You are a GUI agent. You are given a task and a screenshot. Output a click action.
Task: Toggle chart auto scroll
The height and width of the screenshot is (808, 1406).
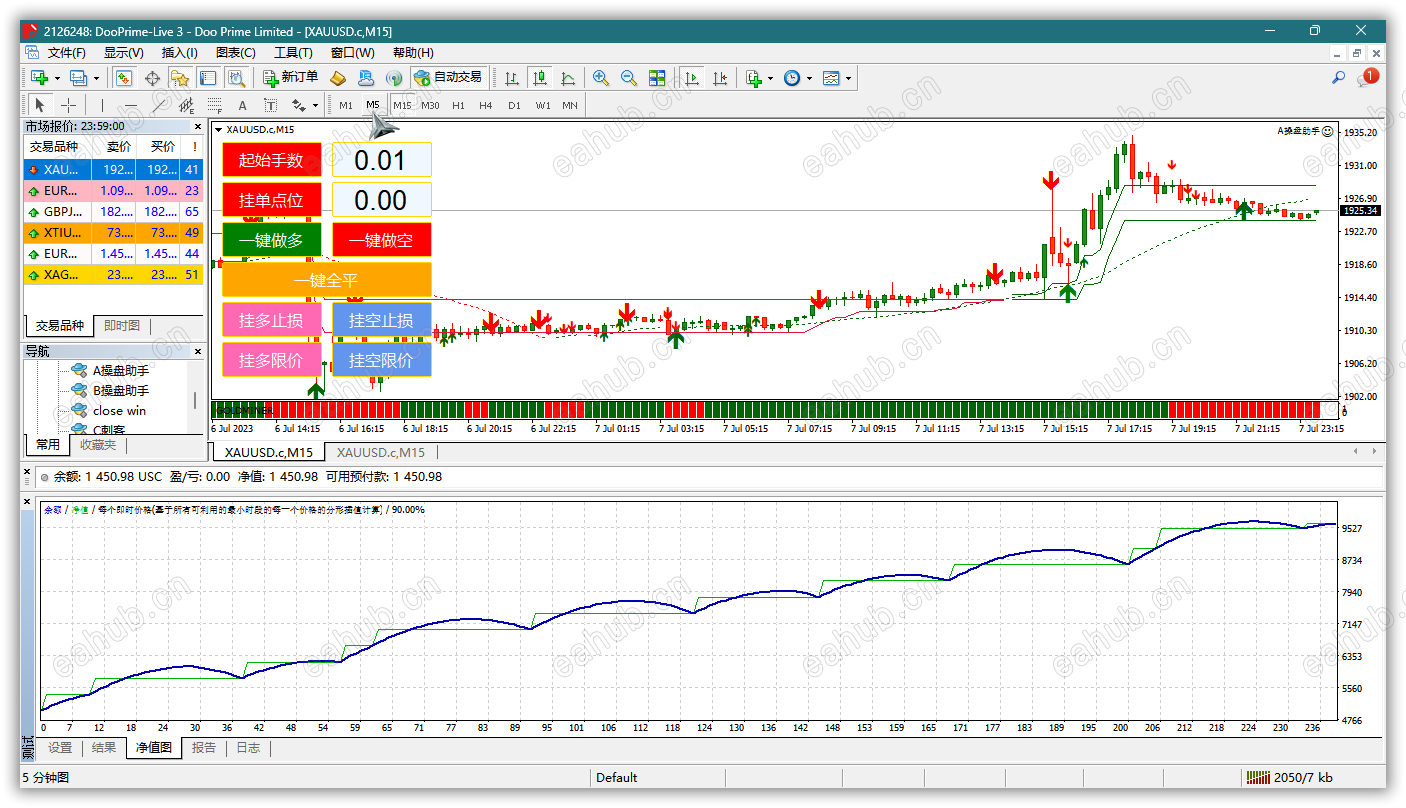tap(690, 77)
